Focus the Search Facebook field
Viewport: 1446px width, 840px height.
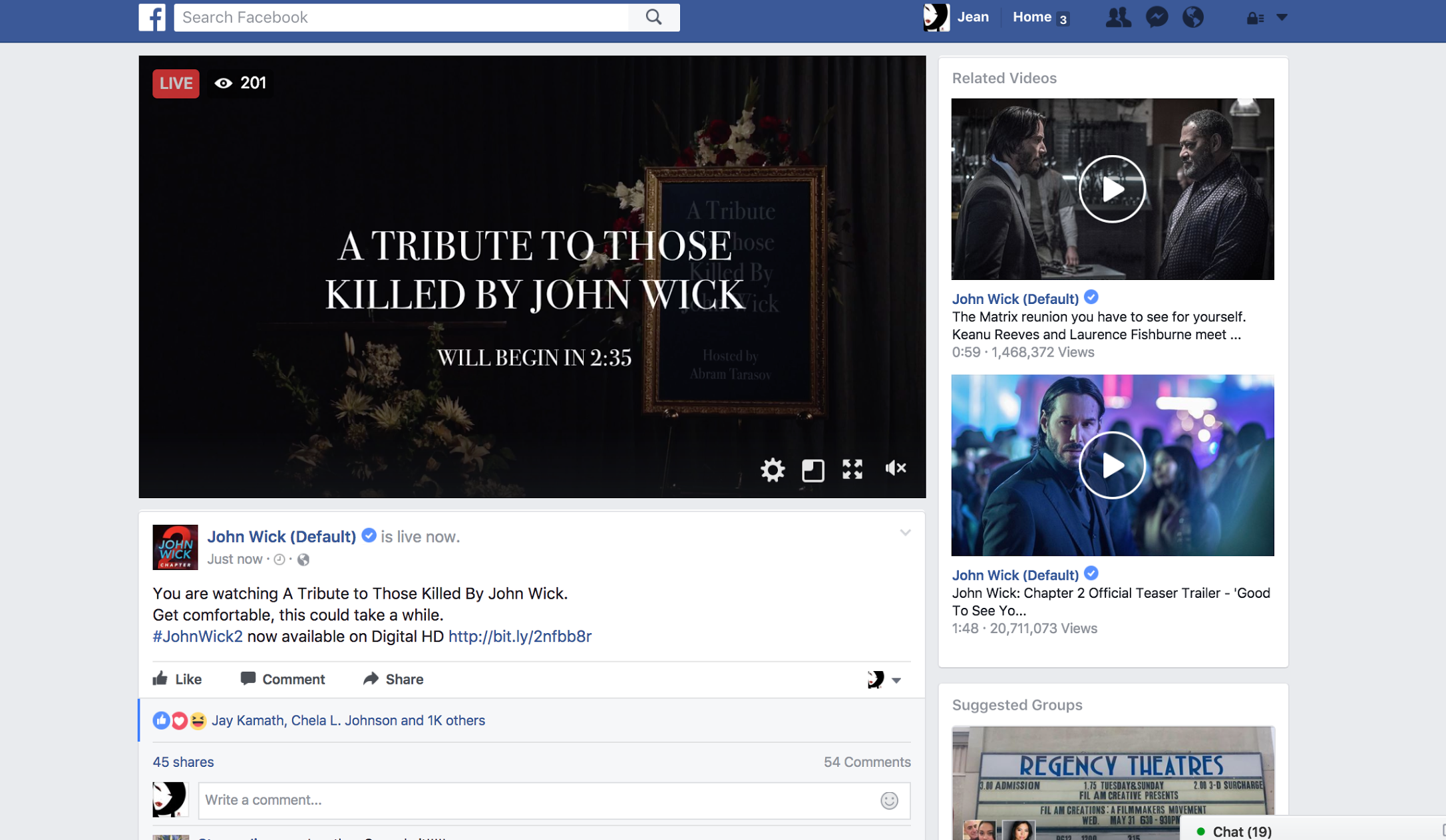coord(401,17)
